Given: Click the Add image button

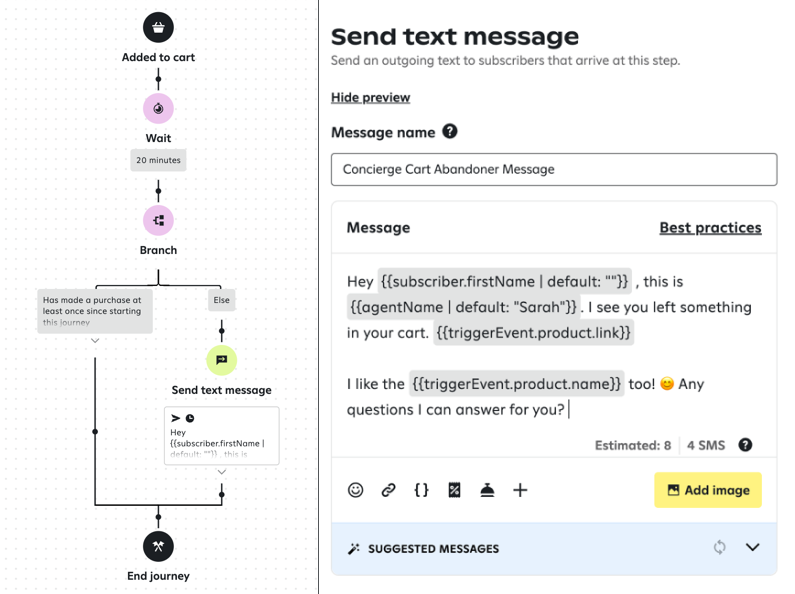Looking at the screenshot, I should coord(708,490).
